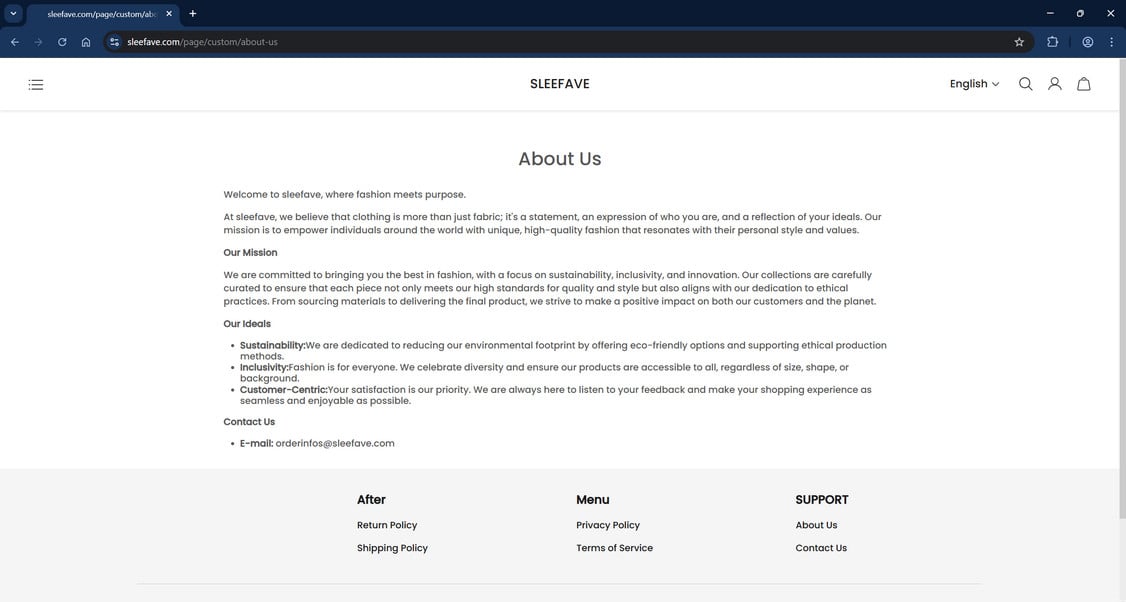Open the extensions puzzle icon
1126x602 pixels.
[x=1053, y=42]
